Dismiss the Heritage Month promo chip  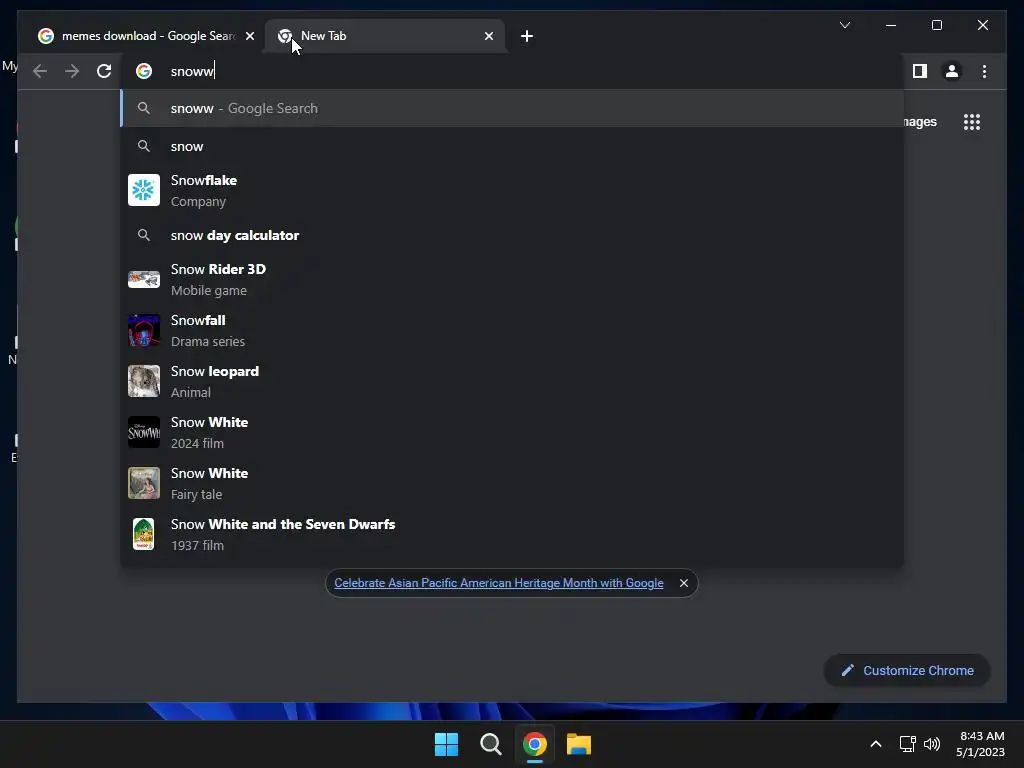(684, 583)
